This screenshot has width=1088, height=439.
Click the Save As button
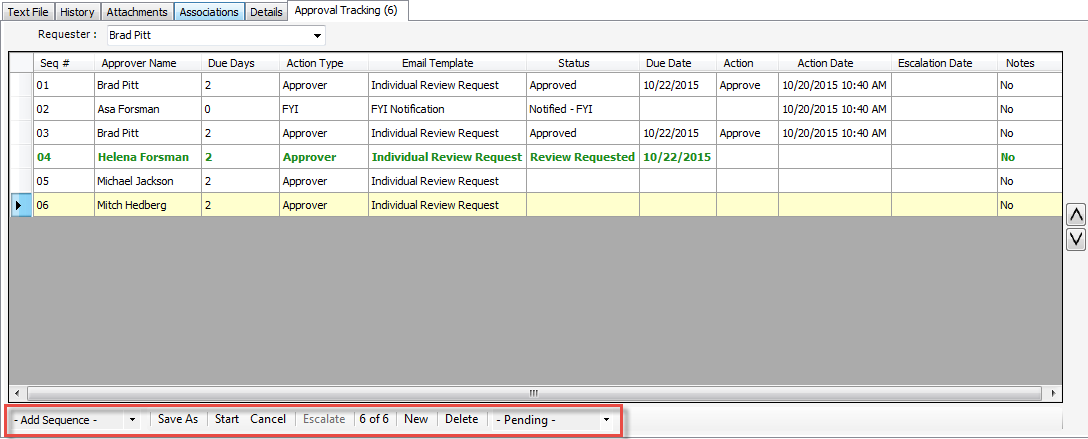(x=178, y=419)
